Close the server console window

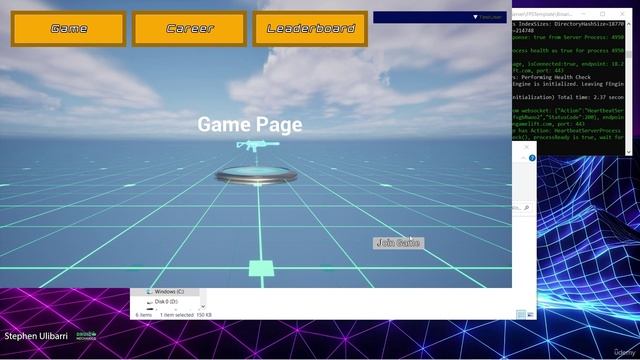click(622, 14)
